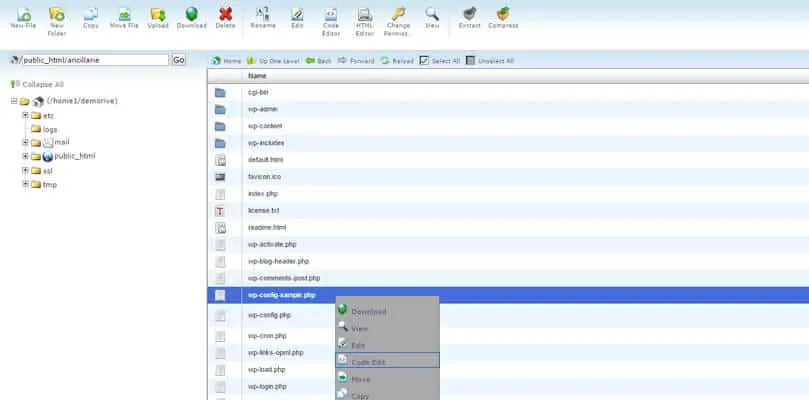
Task: Collapse the /home1/demorive root node
Action: tap(14, 101)
